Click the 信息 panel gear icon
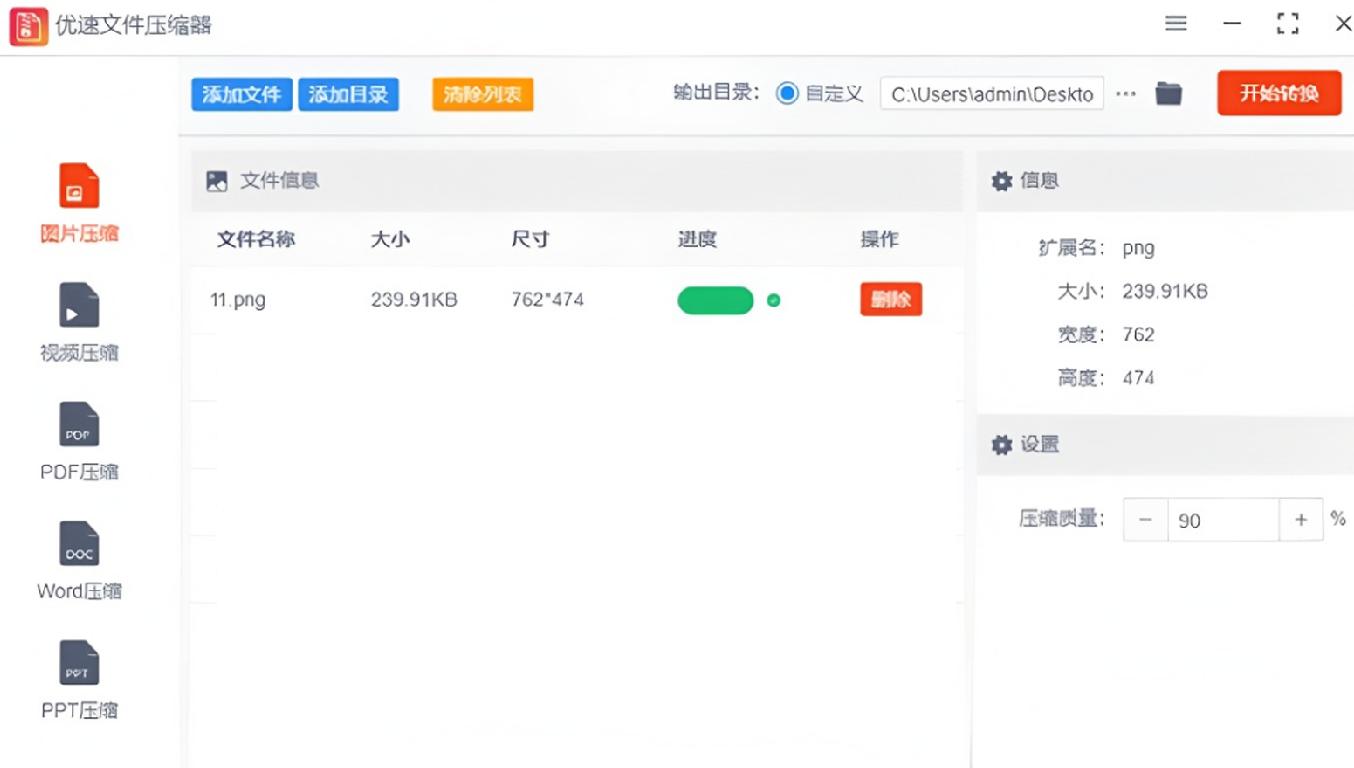This screenshot has height=768, width=1354. [x=1001, y=181]
